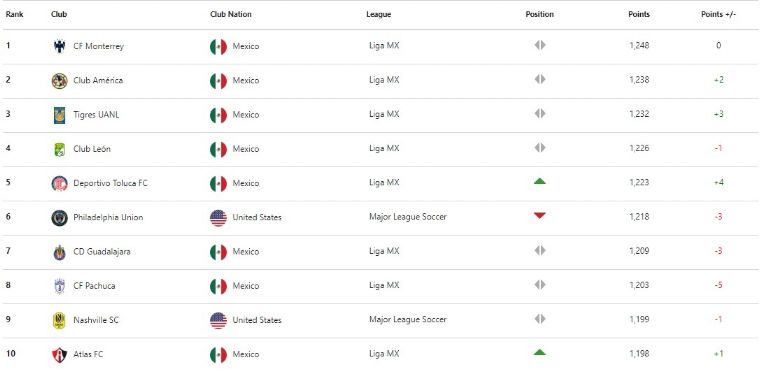
Task: Click the United States flag beside Philadelphia Union
Action: (218, 218)
